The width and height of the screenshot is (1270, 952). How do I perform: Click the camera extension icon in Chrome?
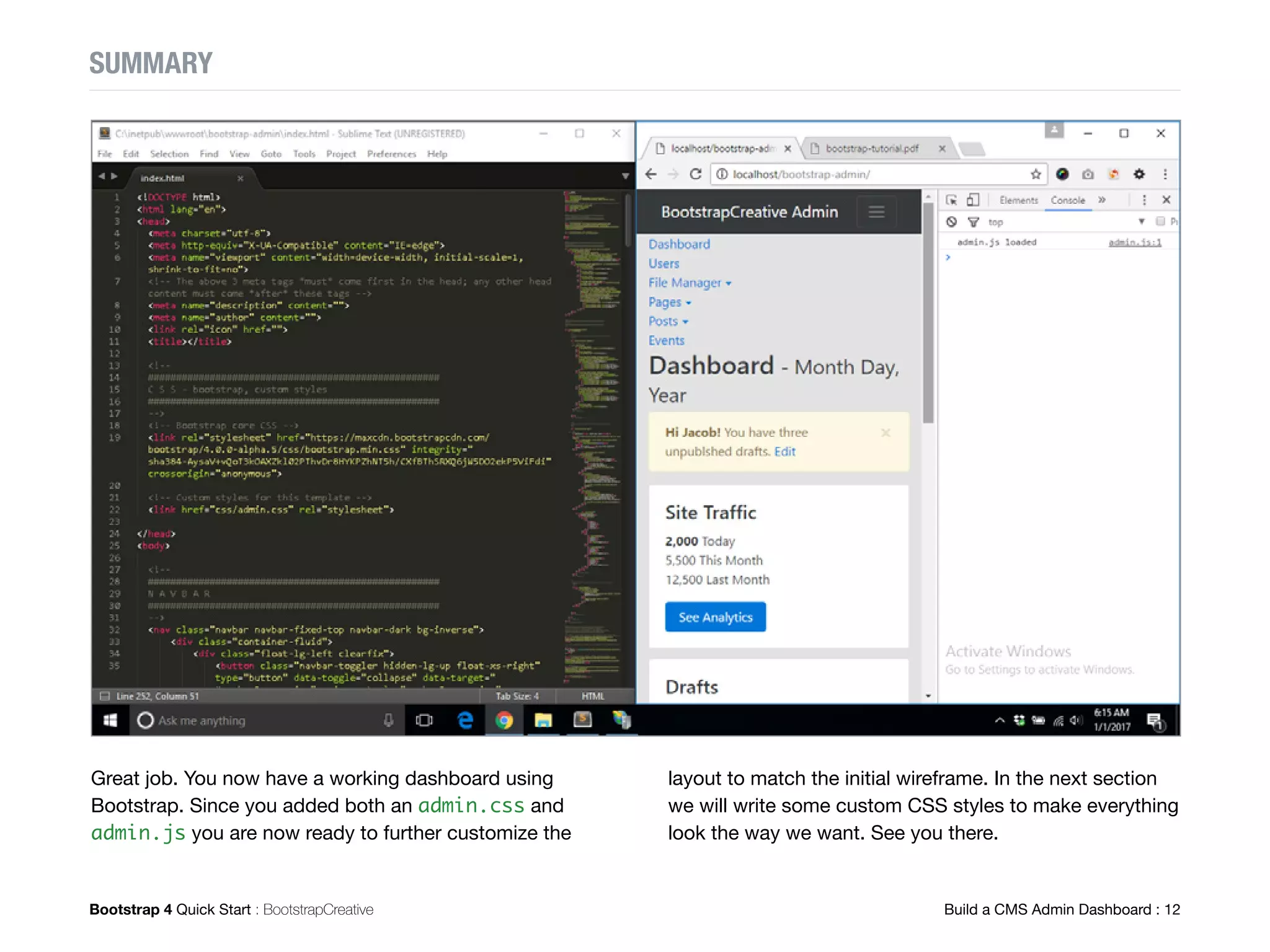point(1088,174)
